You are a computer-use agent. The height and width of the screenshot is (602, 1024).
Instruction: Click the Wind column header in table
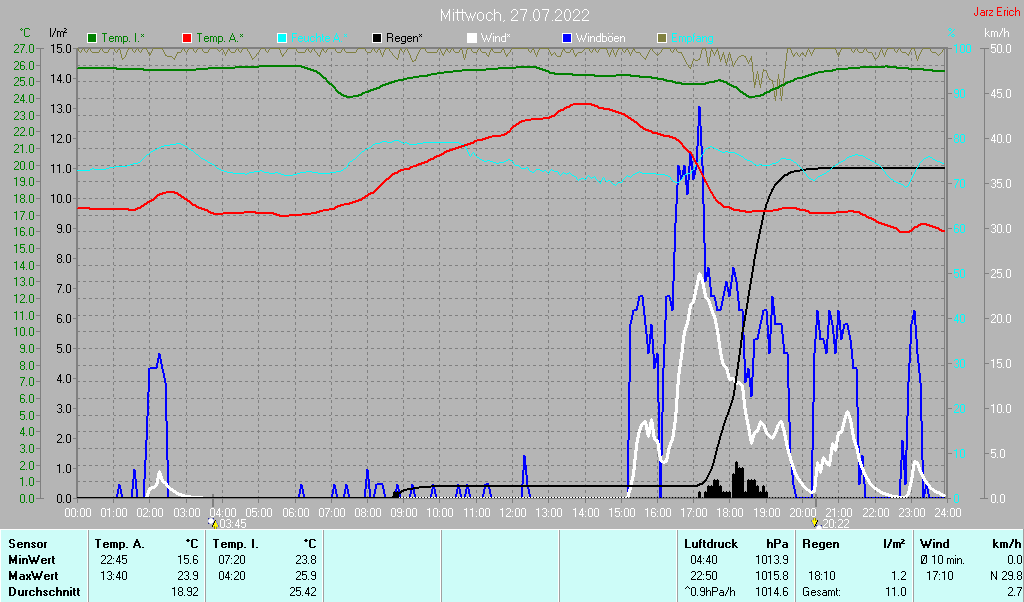934,543
